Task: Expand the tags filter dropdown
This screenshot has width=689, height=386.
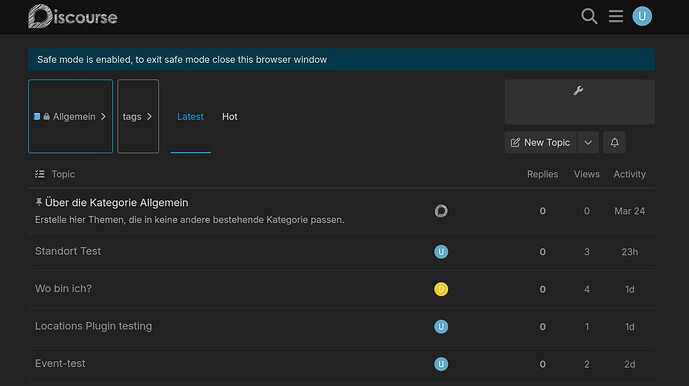Action: (x=138, y=117)
